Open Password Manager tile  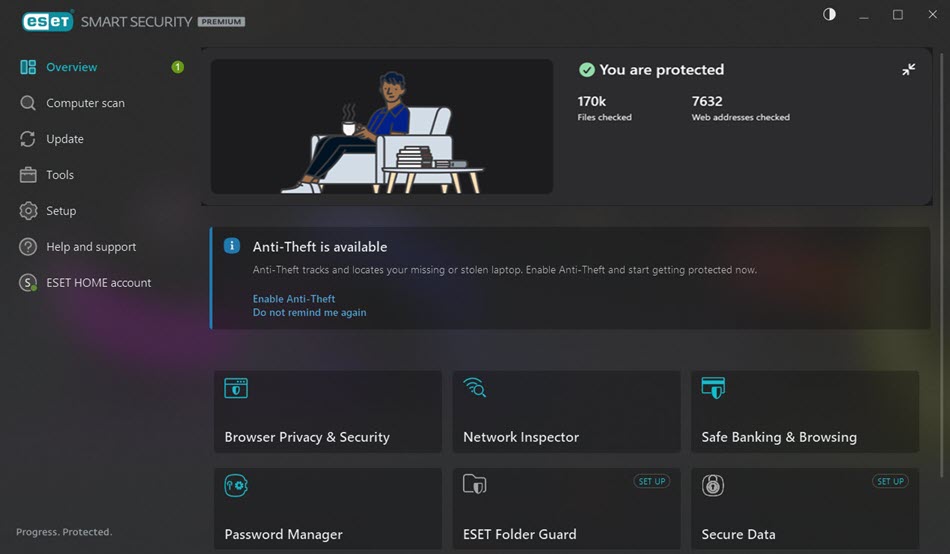328,509
